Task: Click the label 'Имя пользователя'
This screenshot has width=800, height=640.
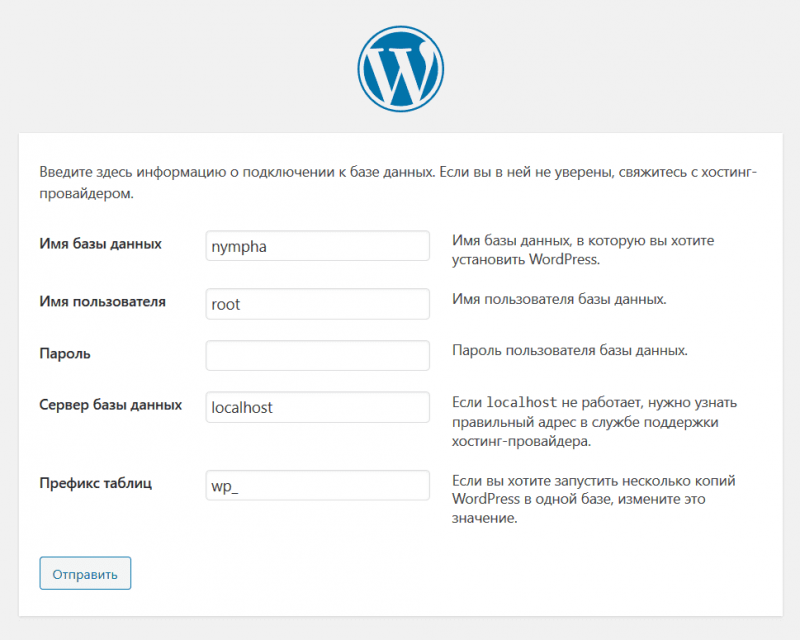Action: (x=103, y=302)
